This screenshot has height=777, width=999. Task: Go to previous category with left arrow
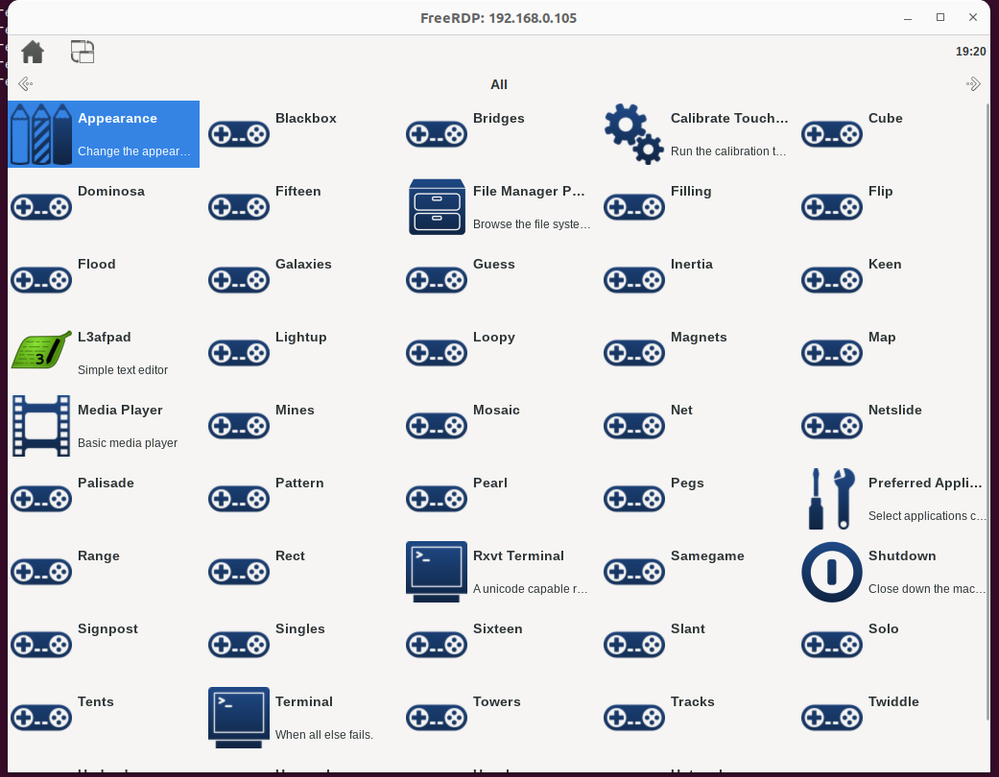(x=25, y=84)
